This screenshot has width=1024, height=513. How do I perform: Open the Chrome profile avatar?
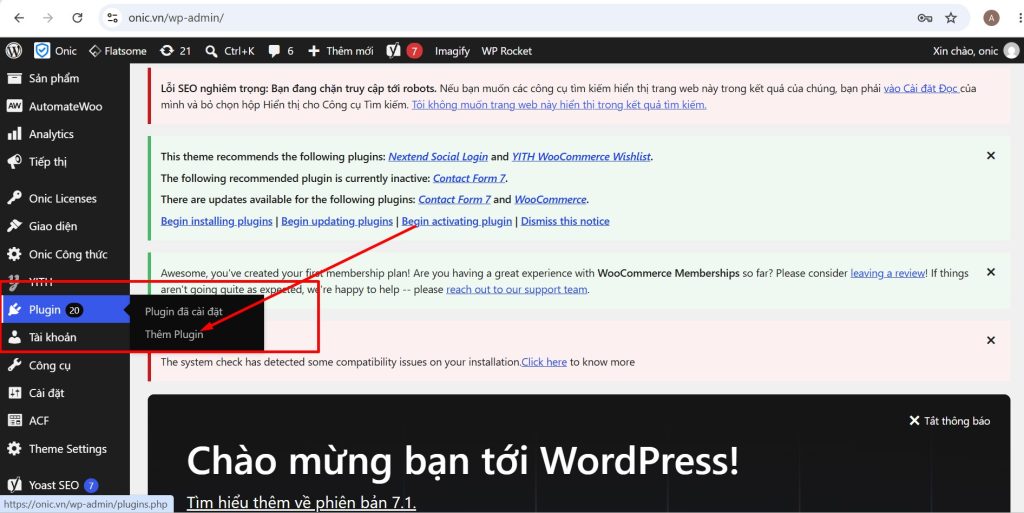pyautogui.click(x=991, y=18)
